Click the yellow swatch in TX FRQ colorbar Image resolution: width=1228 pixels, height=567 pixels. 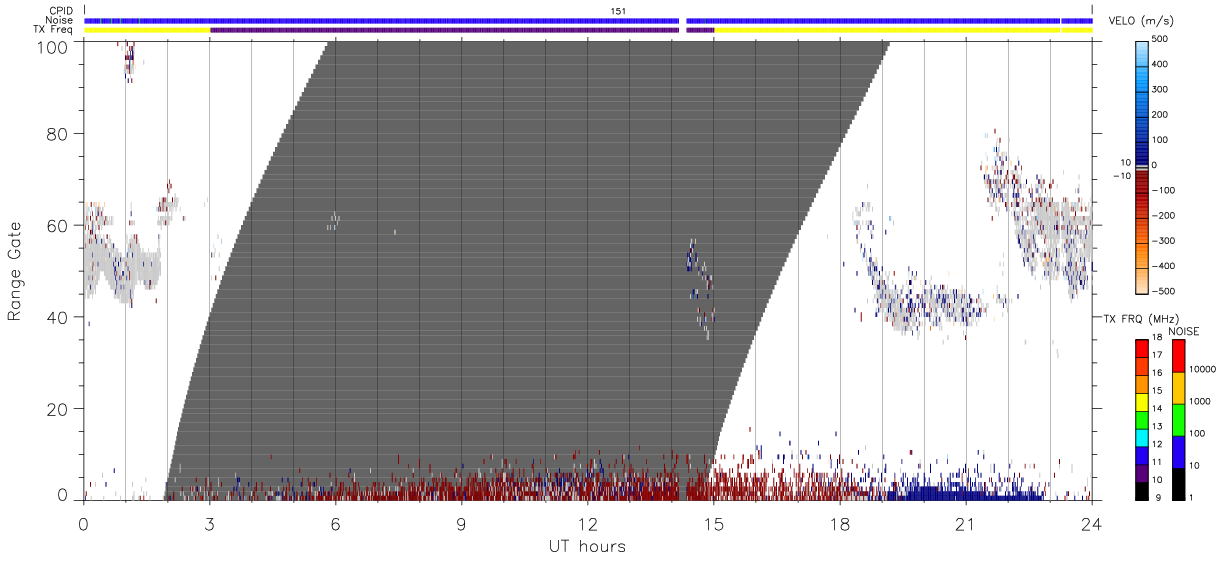tap(1142, 403)
